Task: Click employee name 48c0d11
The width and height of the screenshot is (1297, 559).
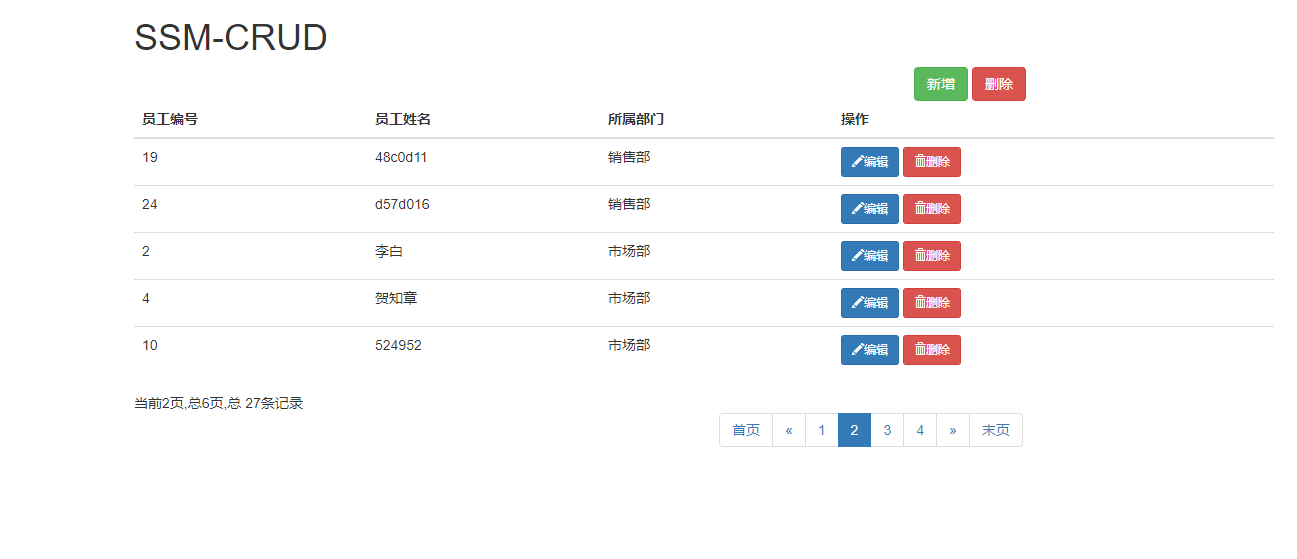Action: coord(402,157)
